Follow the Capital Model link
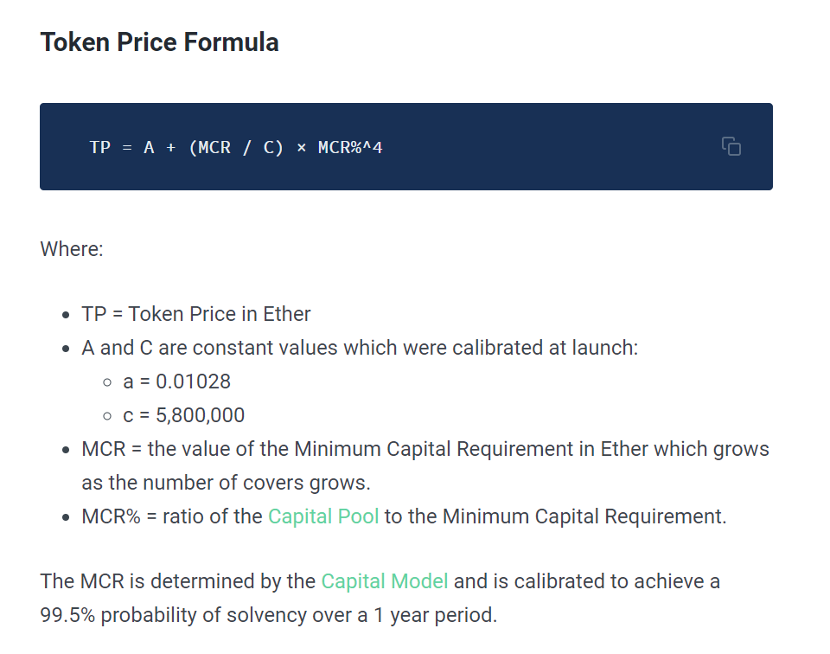 [385, 582]
